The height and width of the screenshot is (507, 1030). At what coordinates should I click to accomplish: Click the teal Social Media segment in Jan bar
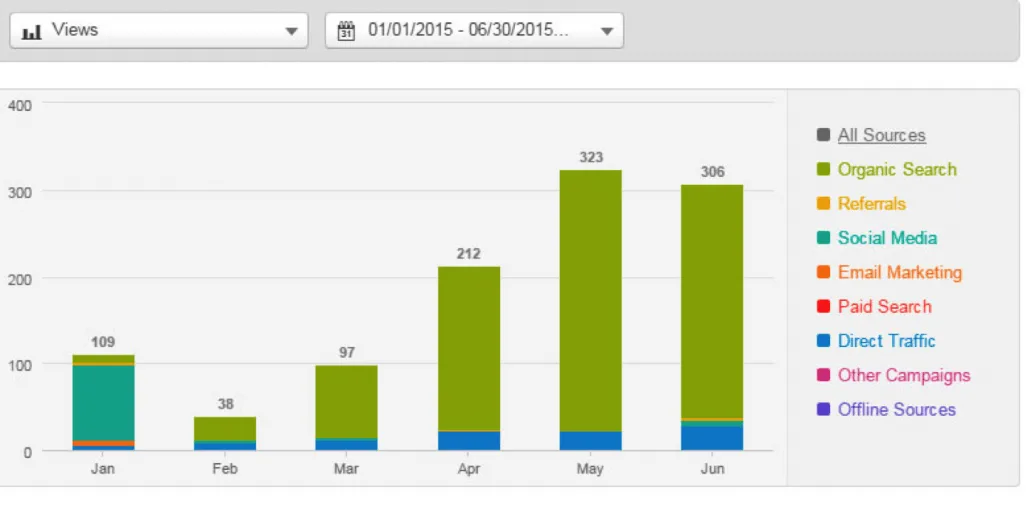pos(103,402)
